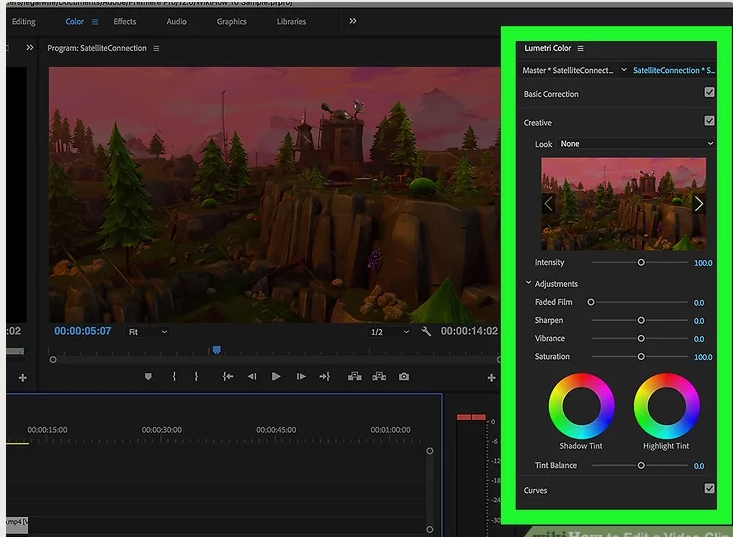
Task: Go to Out point
Action: click(x=324, y=377)
